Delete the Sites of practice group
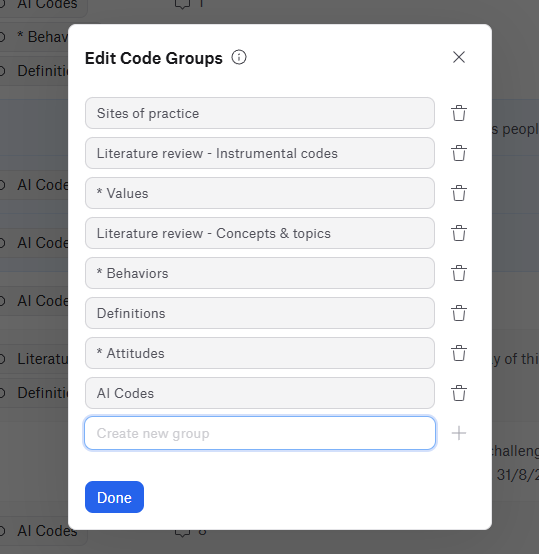Screen dimensions: 539x554 point(459,113)
